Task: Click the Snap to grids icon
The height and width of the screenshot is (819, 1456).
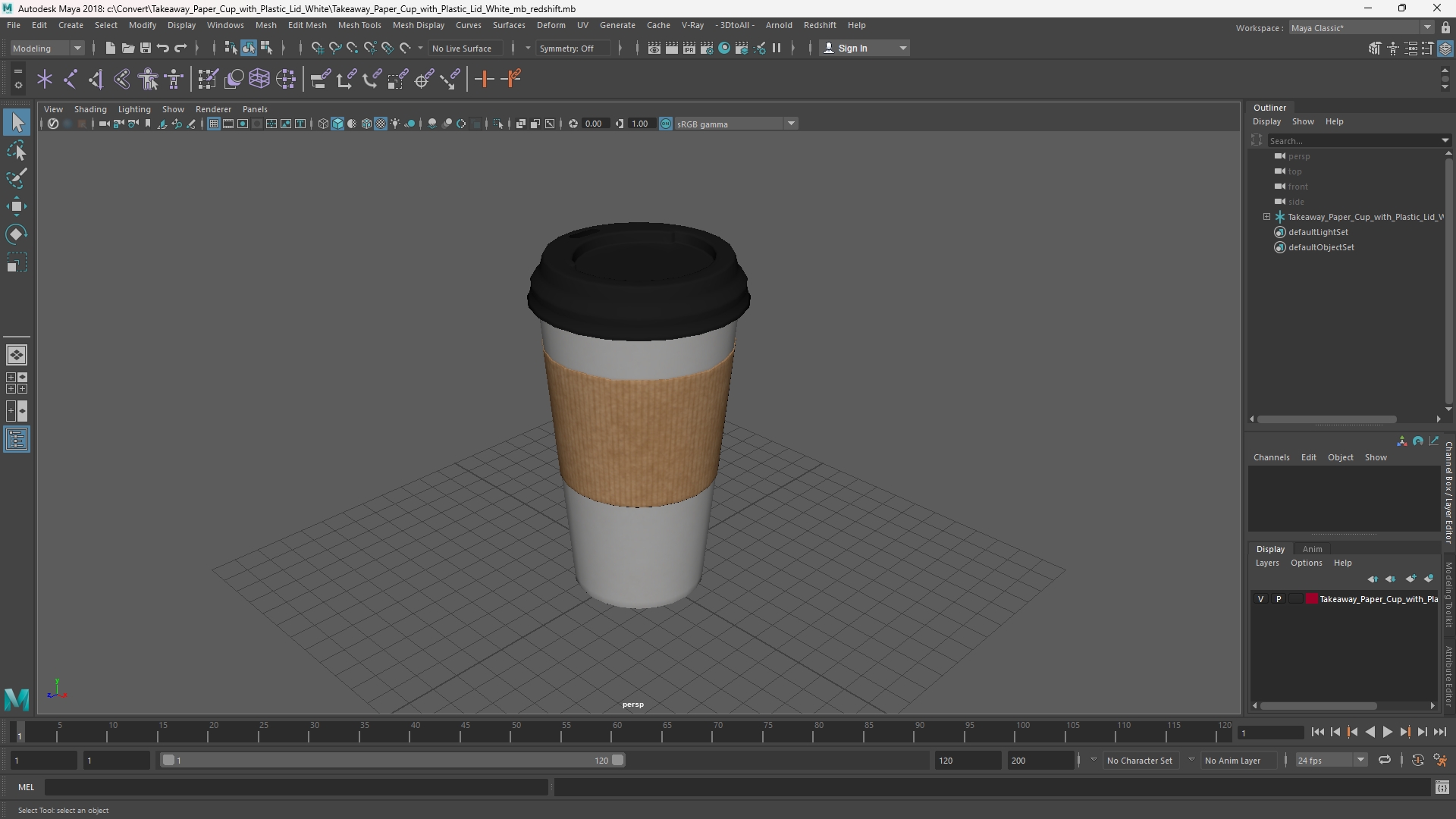Action: pyautogui.click(x=317, y=48)
